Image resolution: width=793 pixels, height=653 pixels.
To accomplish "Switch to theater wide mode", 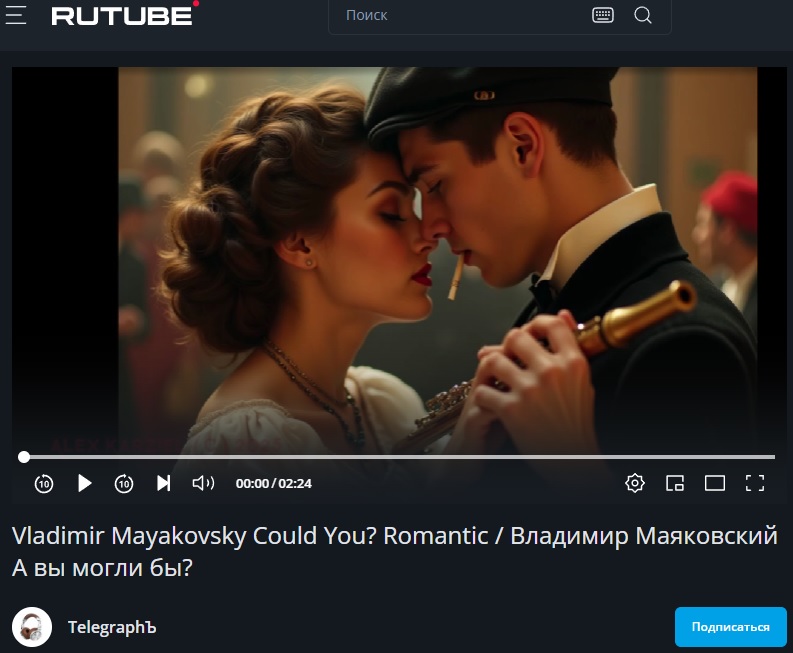I will (x=715, y=484).
